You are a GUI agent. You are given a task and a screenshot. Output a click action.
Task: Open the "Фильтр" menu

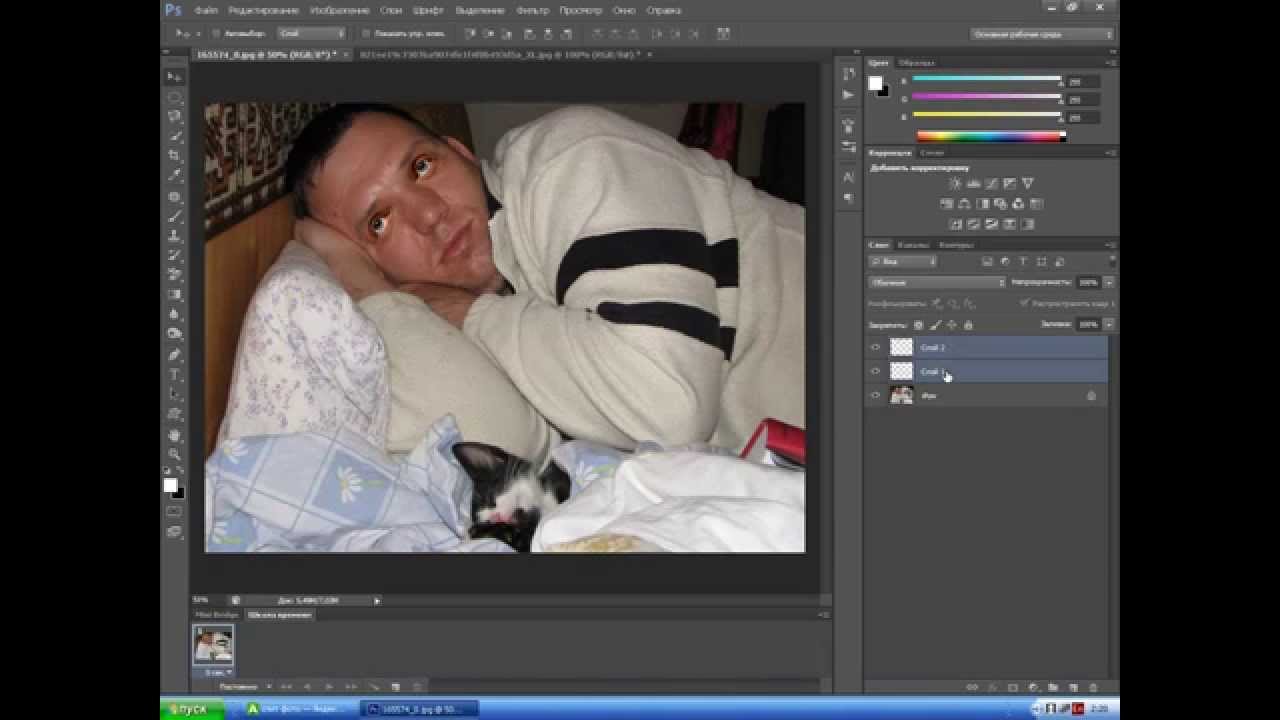tap(533, 10)
